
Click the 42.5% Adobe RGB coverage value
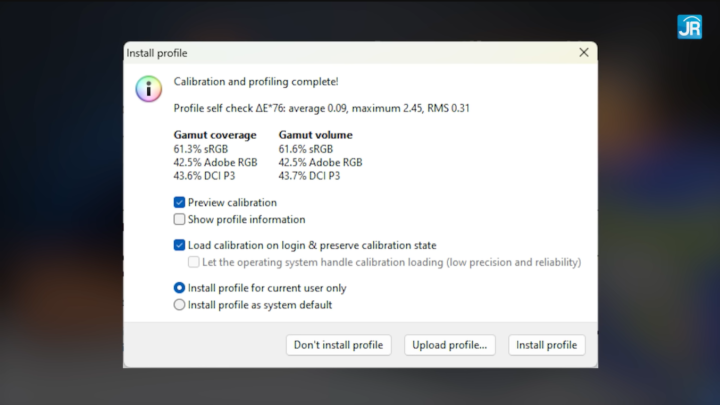(215, 163)
